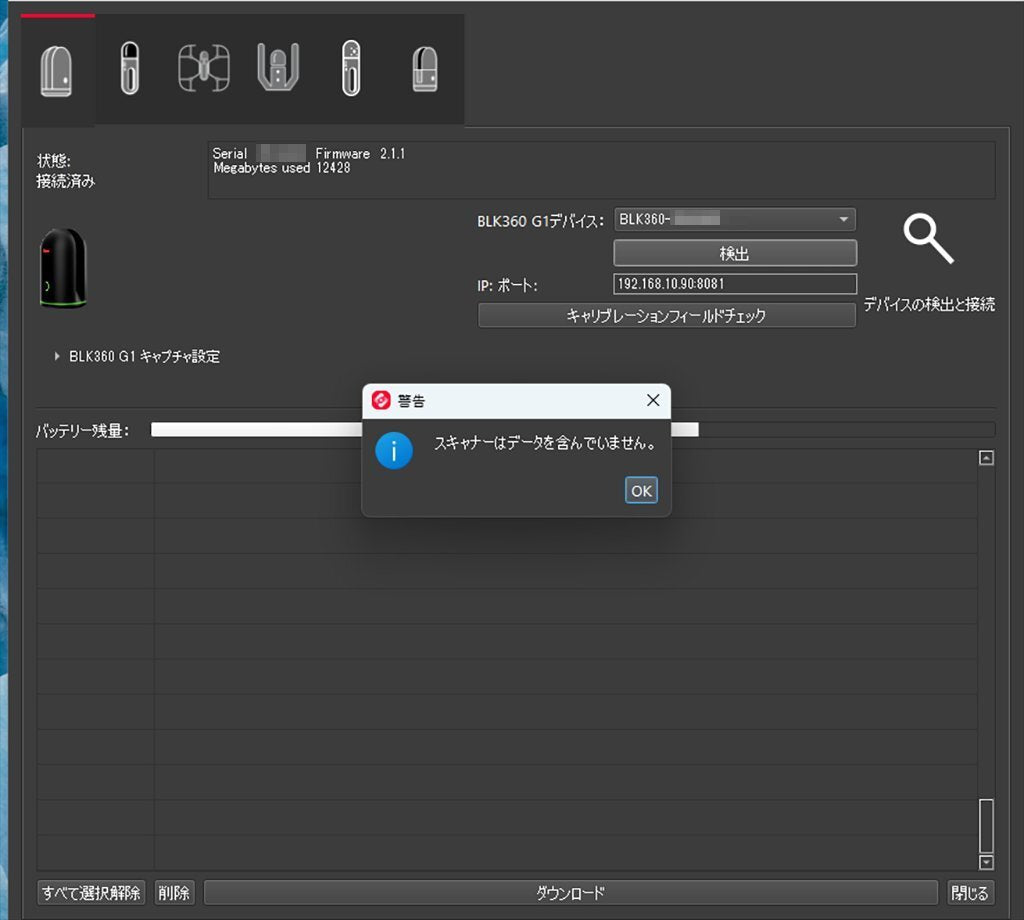Image resolution: width=1024 pixels, height=920 pixels.
Task: Click the Megabytes used 12428 text
Action: point(281,168)
